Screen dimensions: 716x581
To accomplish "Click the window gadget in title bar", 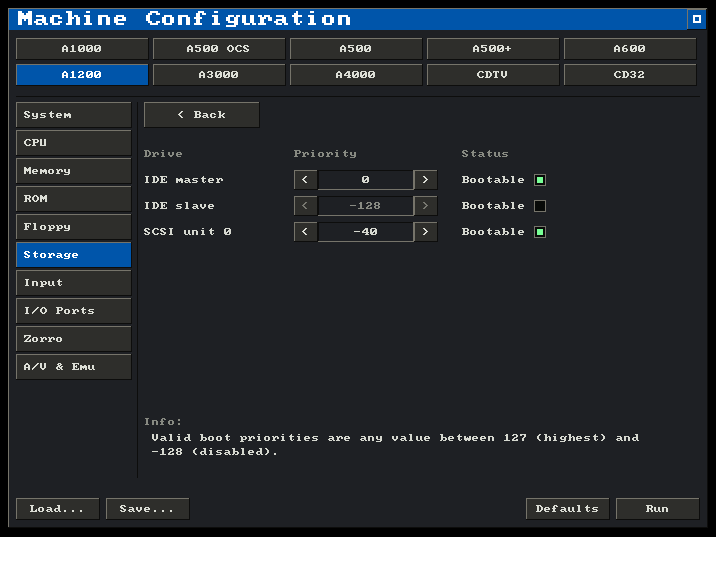I will pos(696,19).
